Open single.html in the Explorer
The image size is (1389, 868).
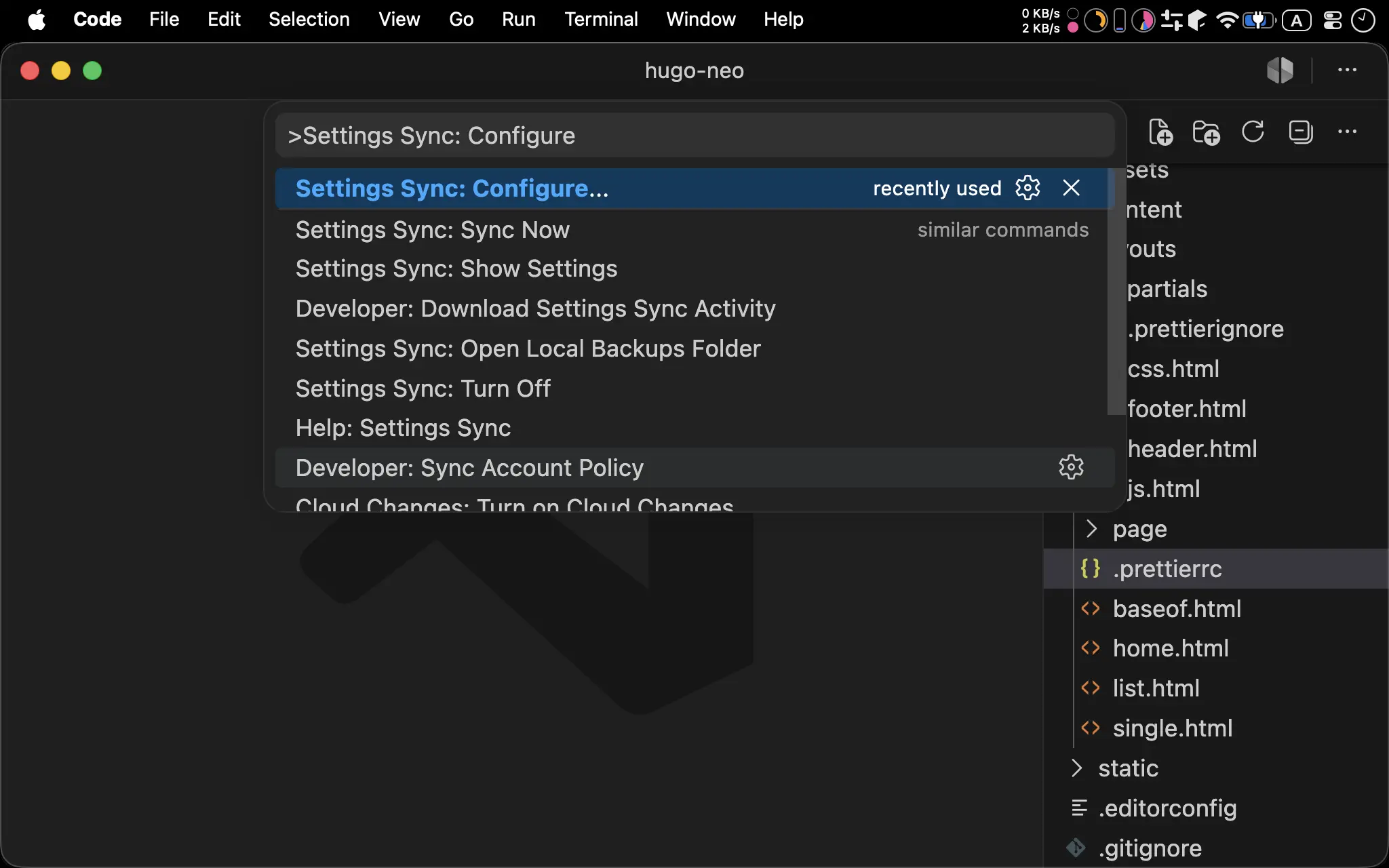pos(1216,729)
